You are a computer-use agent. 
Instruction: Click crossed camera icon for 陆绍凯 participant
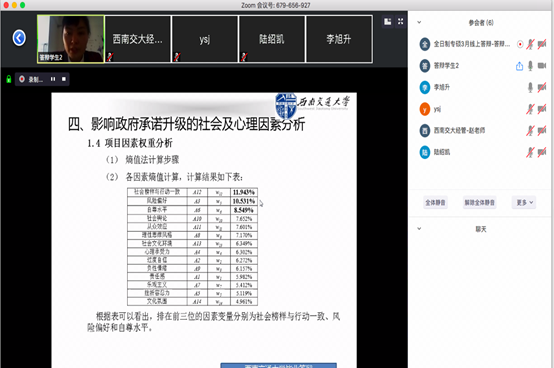click(542, 152)
